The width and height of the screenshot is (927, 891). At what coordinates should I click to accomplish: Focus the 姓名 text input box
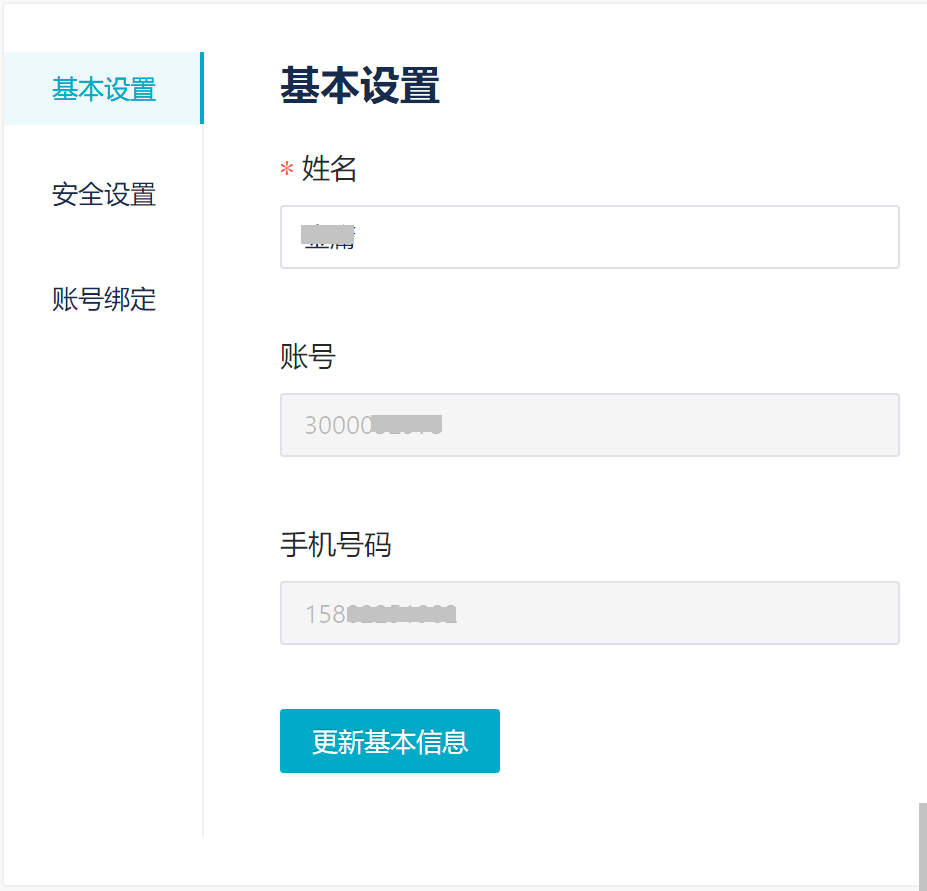589,237
